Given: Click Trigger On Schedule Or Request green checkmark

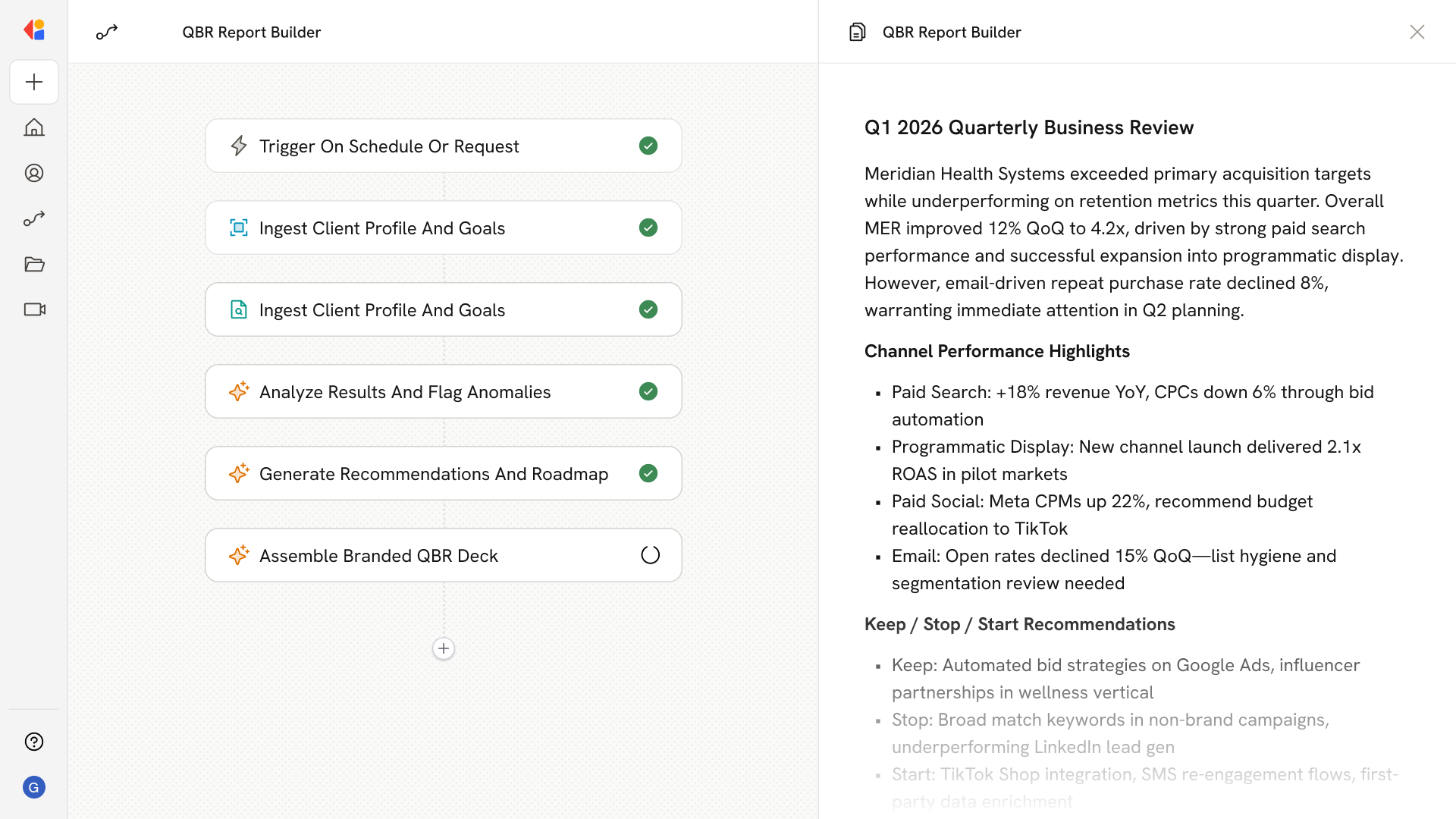Looking at the screenshot, I should (648, 146).
